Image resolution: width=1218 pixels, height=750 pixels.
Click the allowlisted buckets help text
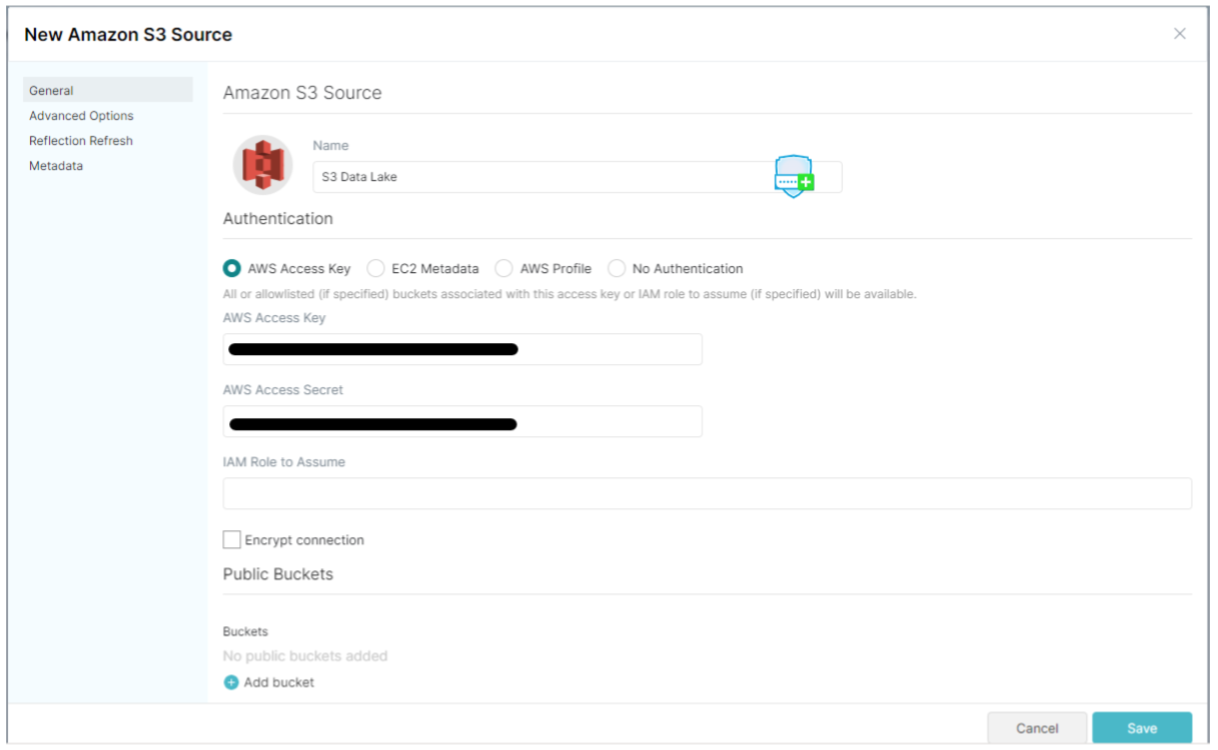tap(570, 294)
